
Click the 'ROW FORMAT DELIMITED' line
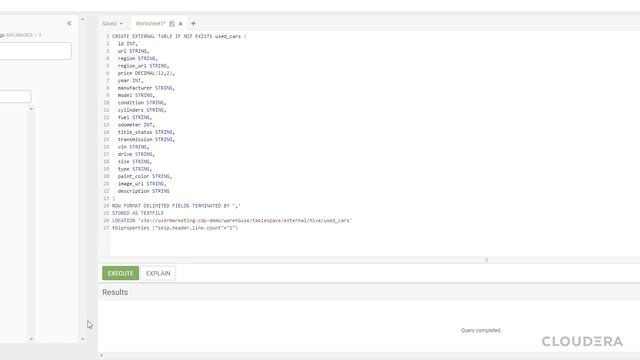(176, 206)
